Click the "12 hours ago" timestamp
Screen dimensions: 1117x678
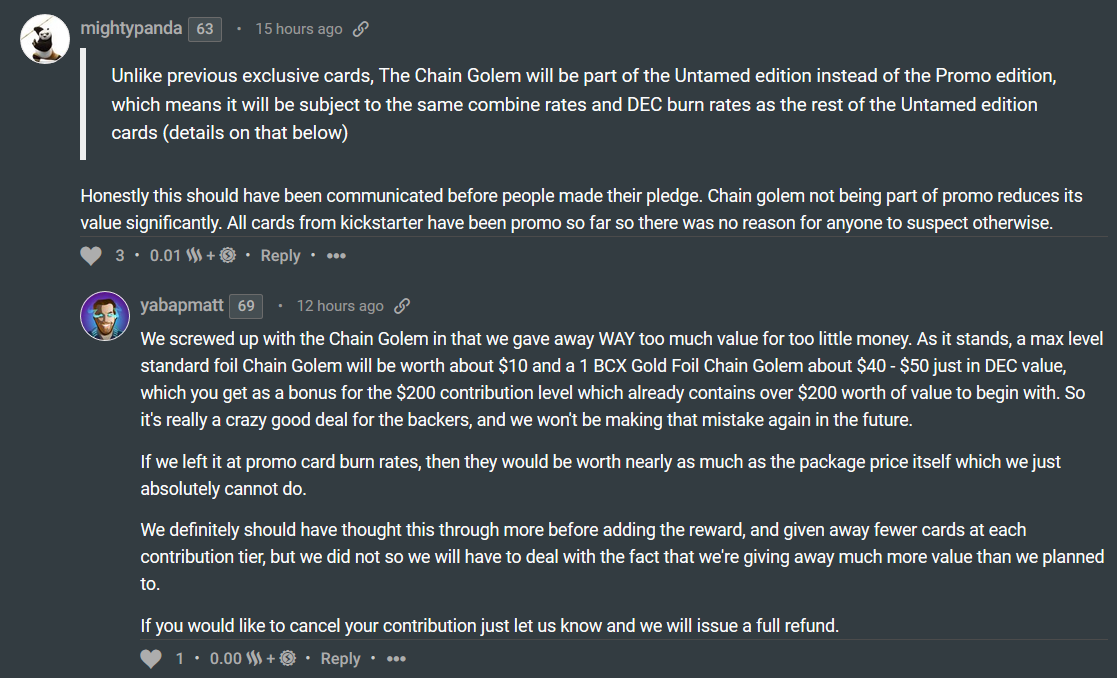340,306
